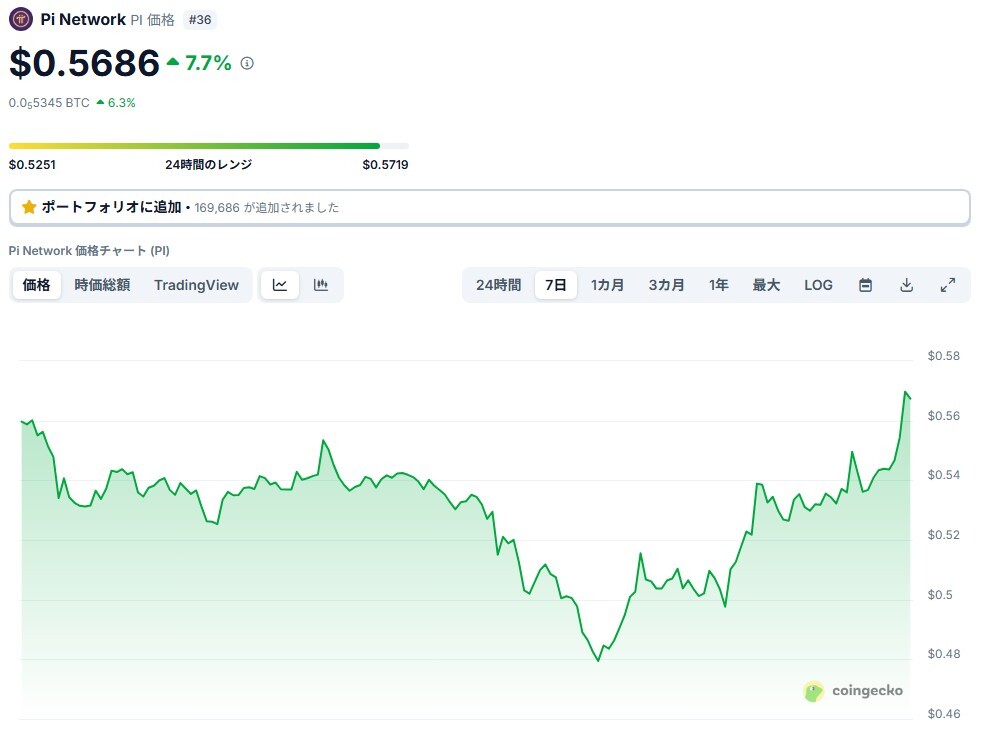
Task: Click the low value $0.5251
Action: point(32,165)
